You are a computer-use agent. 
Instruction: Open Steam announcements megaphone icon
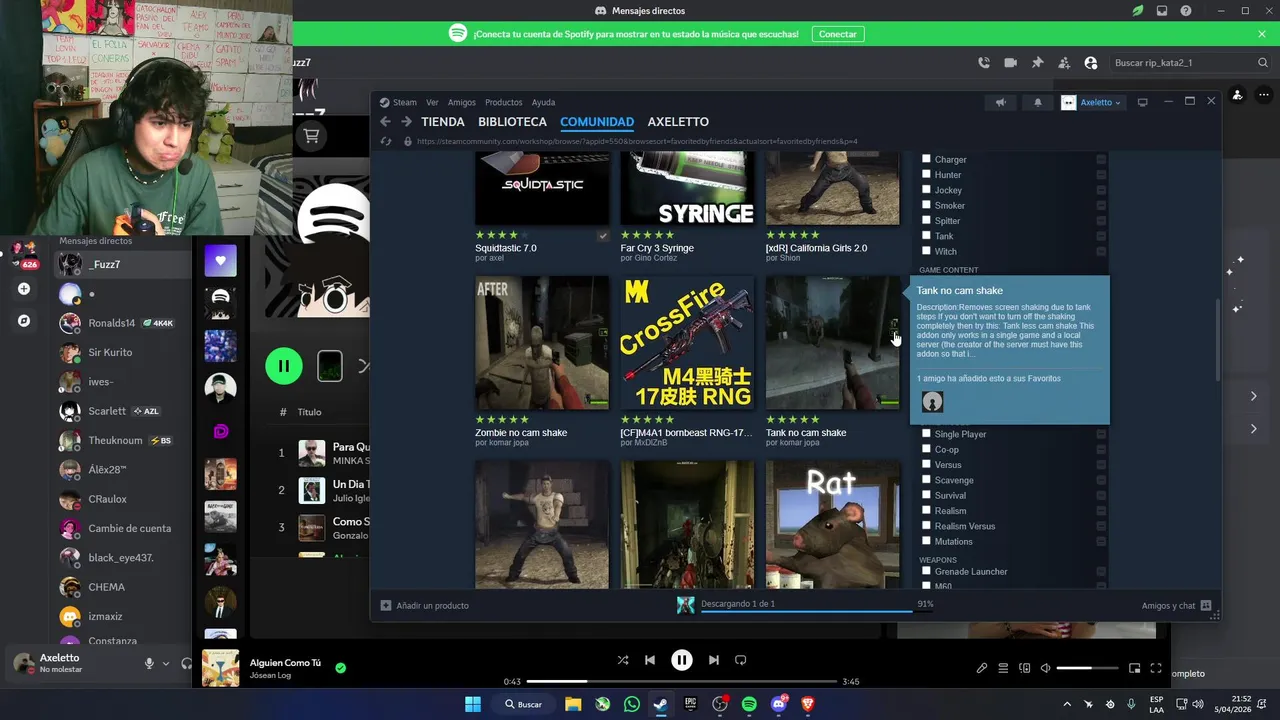(1000, 102)
